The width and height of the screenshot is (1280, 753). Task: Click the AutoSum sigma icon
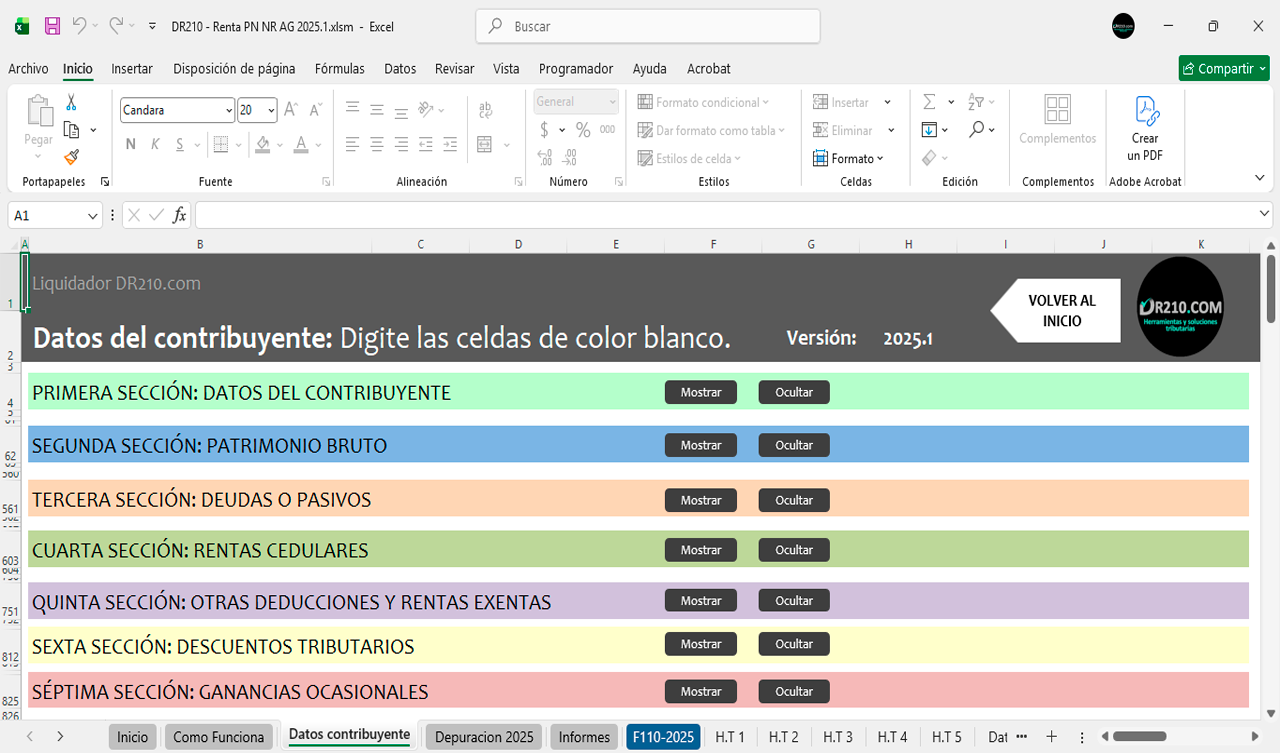coord(929,102)
